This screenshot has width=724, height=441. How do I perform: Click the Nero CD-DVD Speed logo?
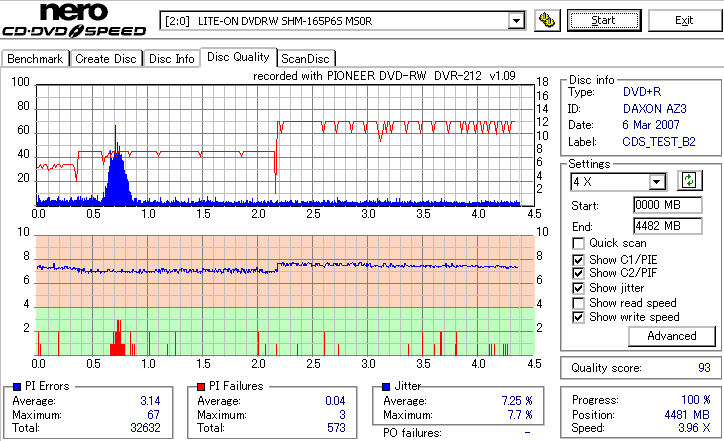[74, 20]
